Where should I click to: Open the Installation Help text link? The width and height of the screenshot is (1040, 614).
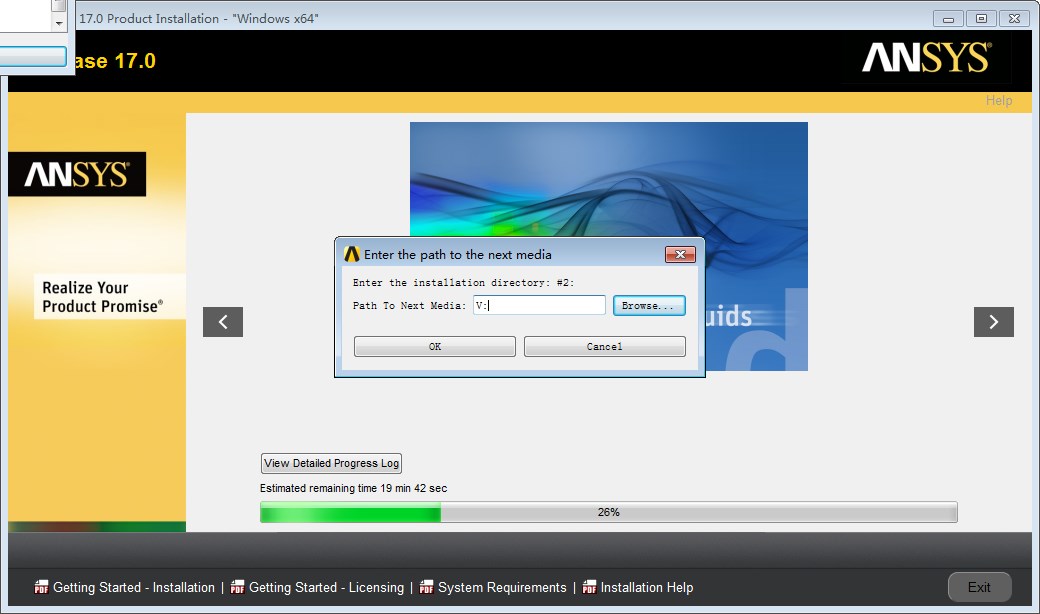[x=646, y=587]
